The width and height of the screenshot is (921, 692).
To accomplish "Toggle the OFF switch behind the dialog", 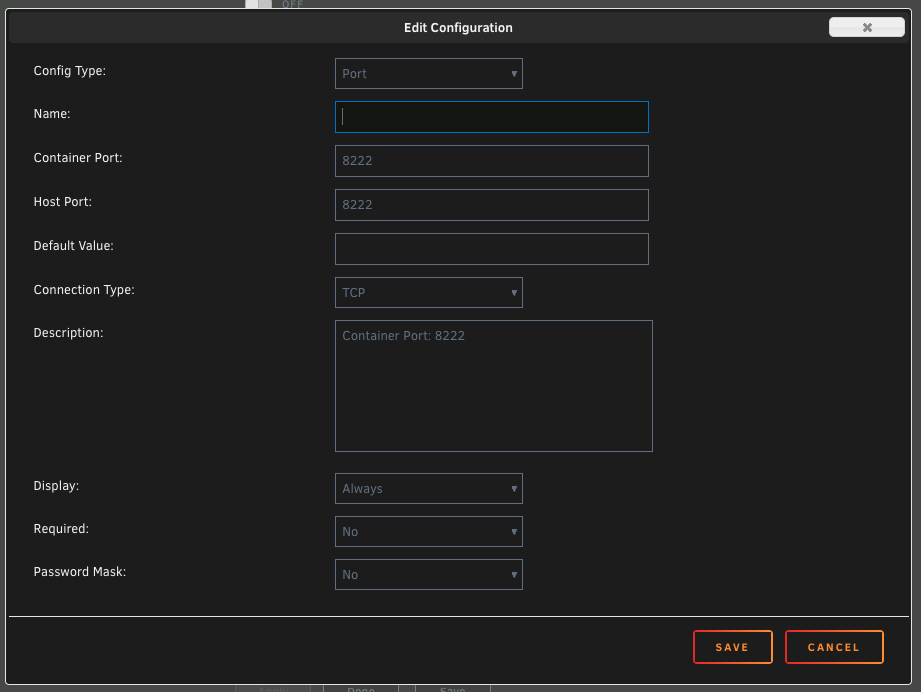I will [x=258, y=4].
